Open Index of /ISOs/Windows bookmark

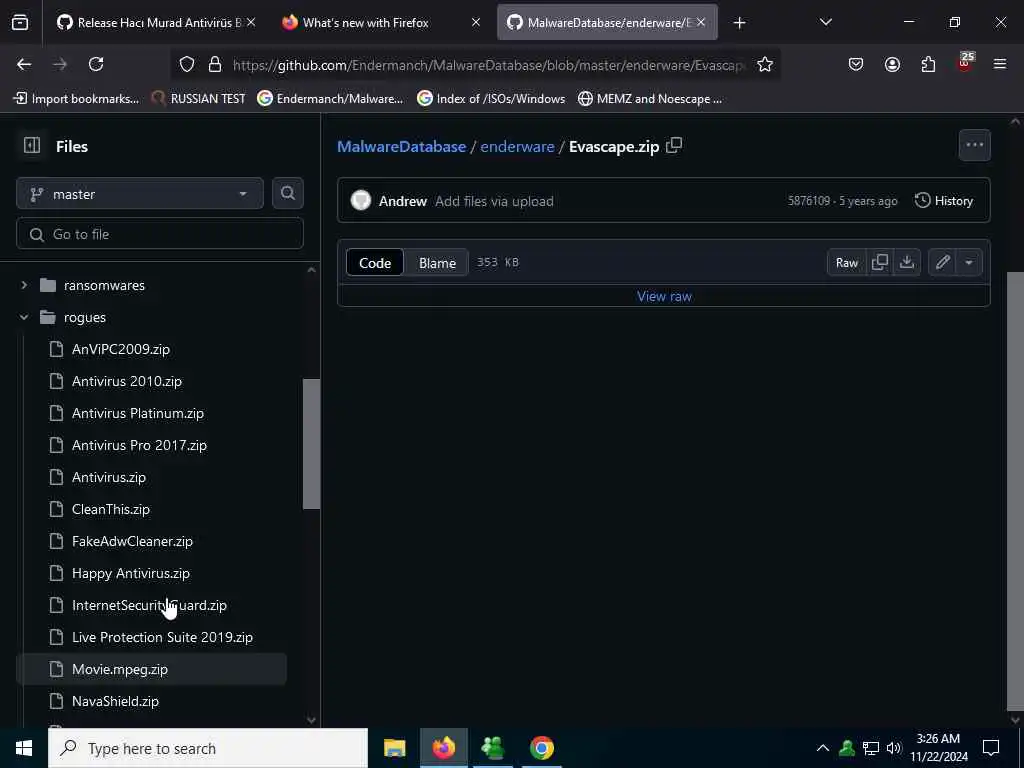coord(492,99)
